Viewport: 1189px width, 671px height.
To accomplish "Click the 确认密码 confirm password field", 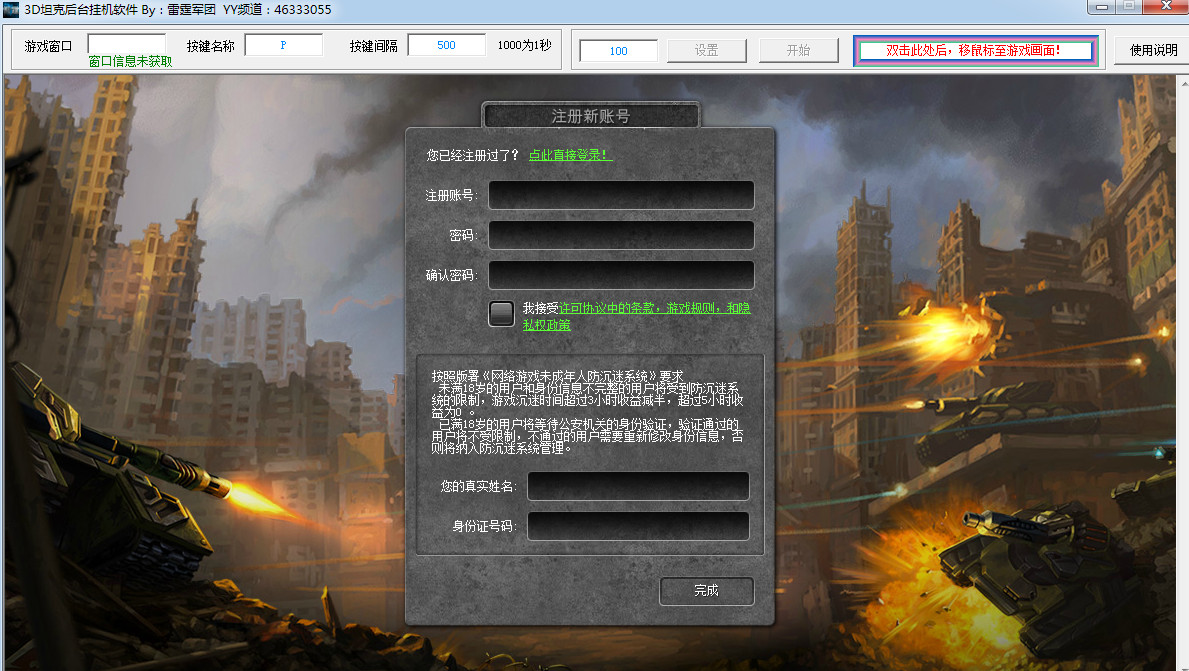I will click(x=621, y=275).
